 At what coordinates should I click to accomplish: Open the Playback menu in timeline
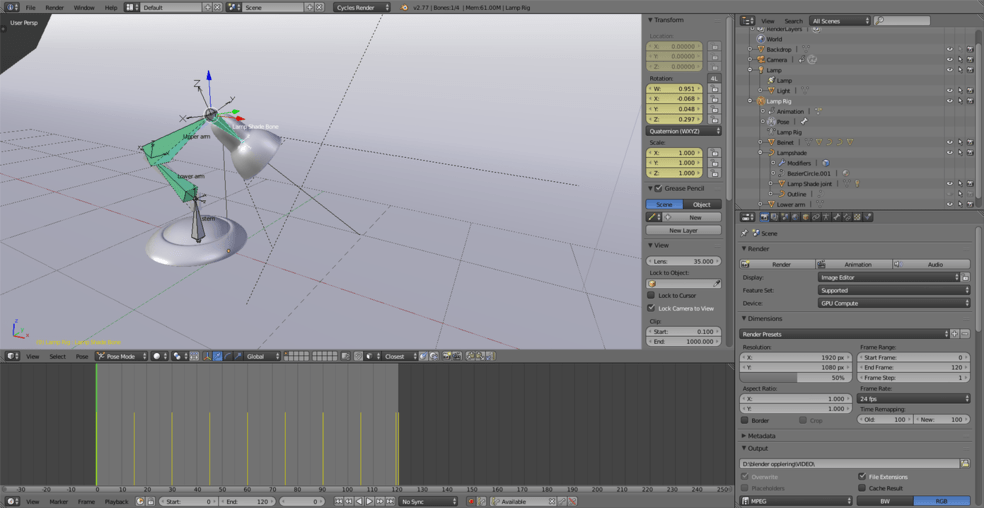116,501
